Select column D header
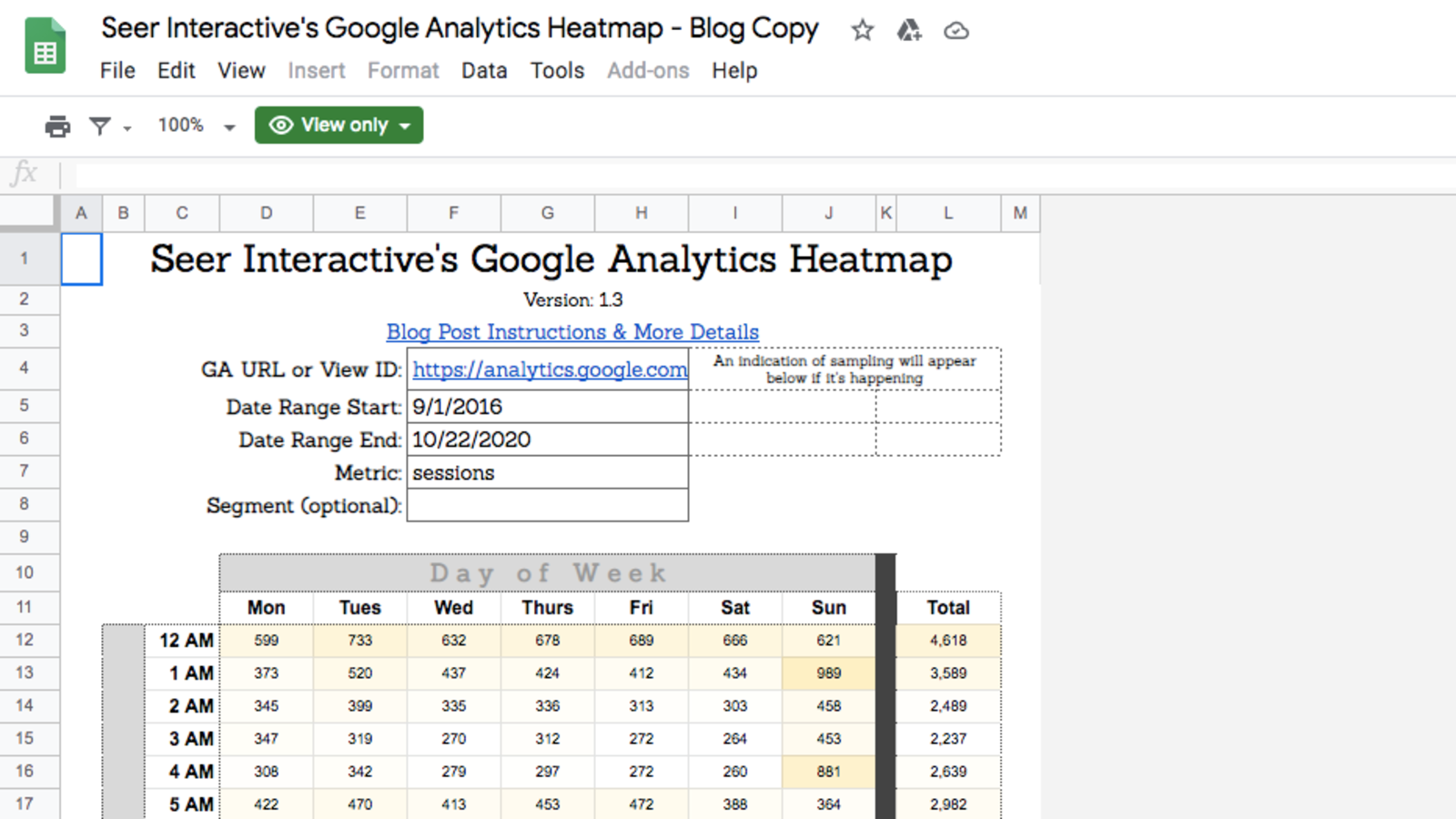 (266, 213)
